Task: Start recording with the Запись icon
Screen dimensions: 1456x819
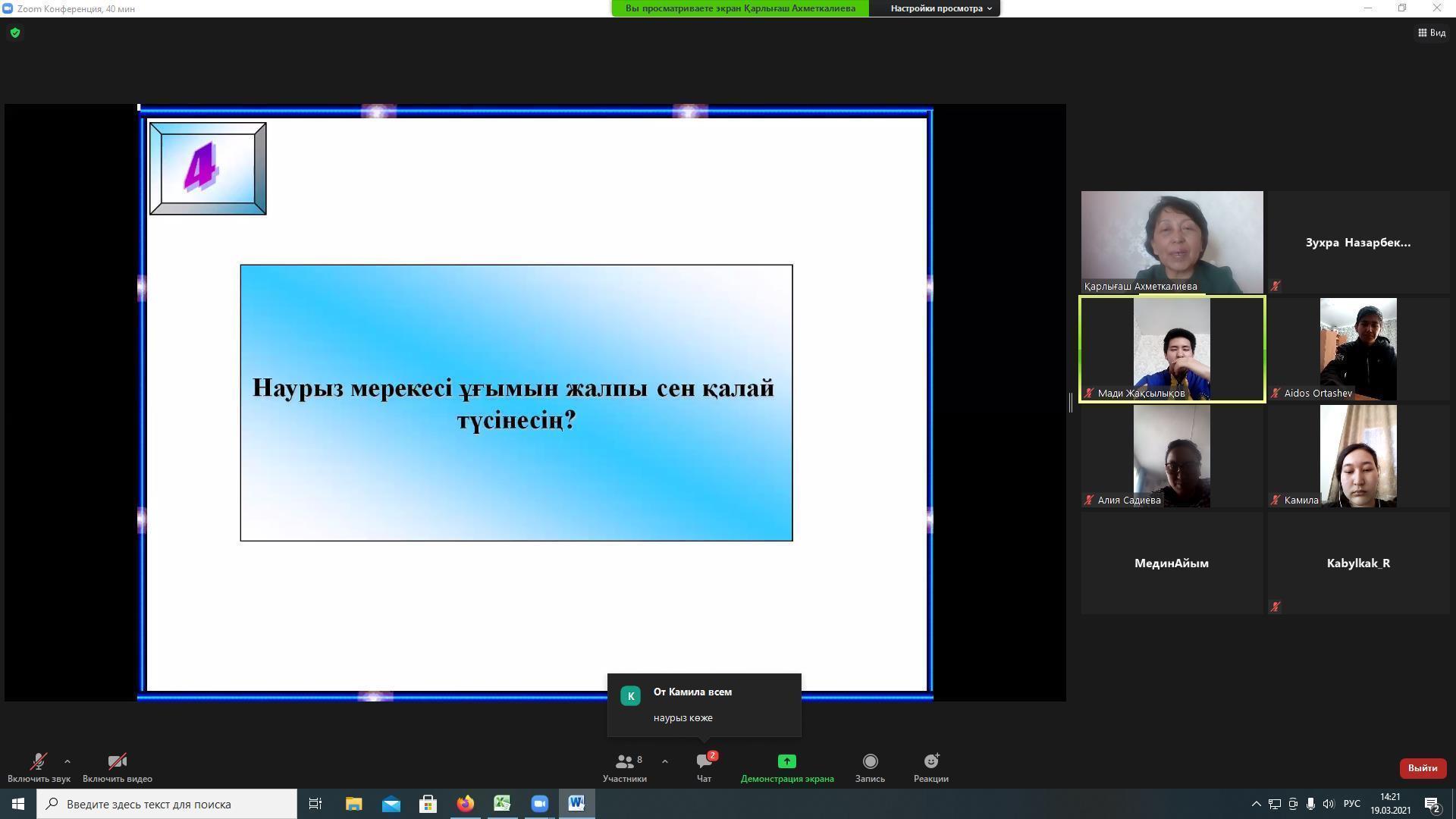Action: 870,761
